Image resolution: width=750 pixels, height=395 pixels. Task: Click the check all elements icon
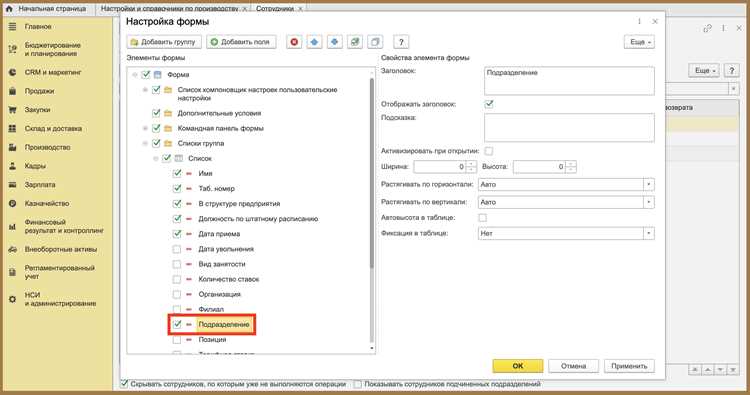click(x=354, y=42)
